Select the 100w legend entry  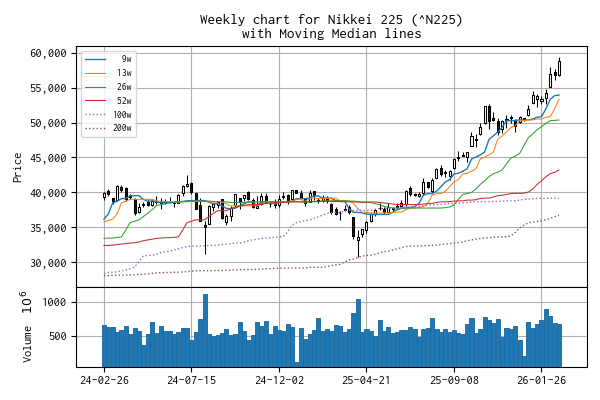coord(109,114)
